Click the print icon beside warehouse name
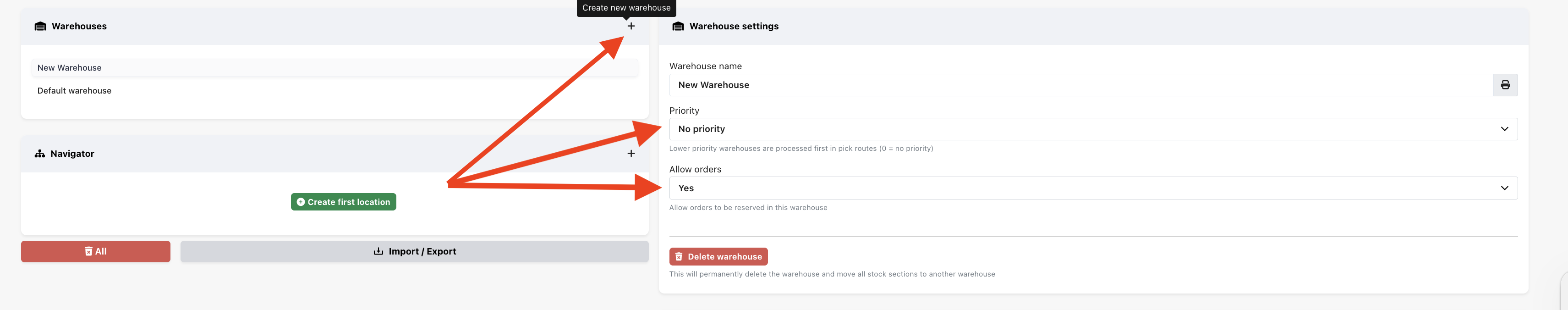The image size is (1568, 310). (1505, 85)
